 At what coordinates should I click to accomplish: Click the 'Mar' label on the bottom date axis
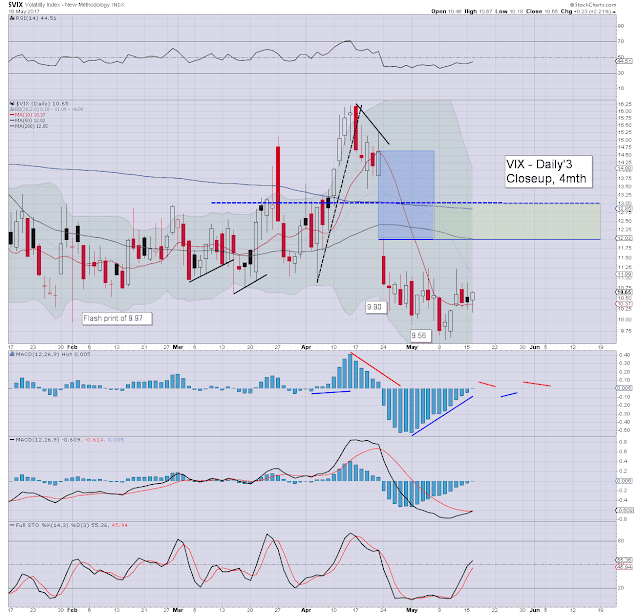coord(178,610)
